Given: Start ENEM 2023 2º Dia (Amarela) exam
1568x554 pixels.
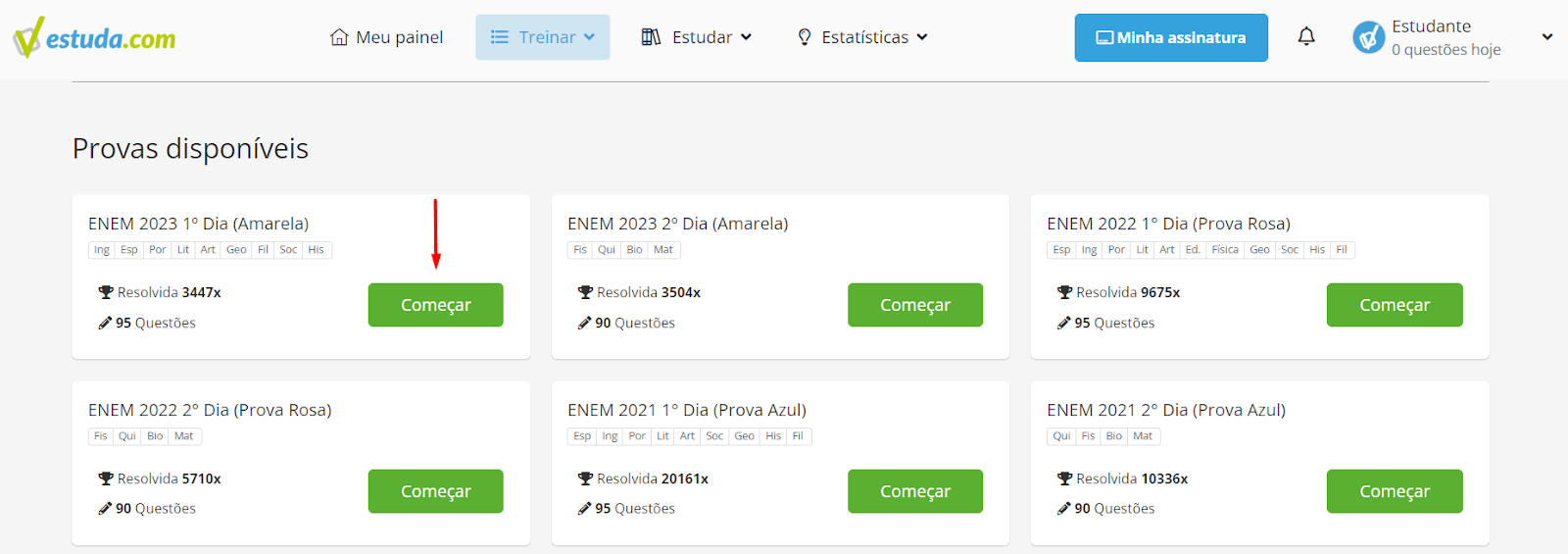Looking at the screenshot, I should (915, 305).
